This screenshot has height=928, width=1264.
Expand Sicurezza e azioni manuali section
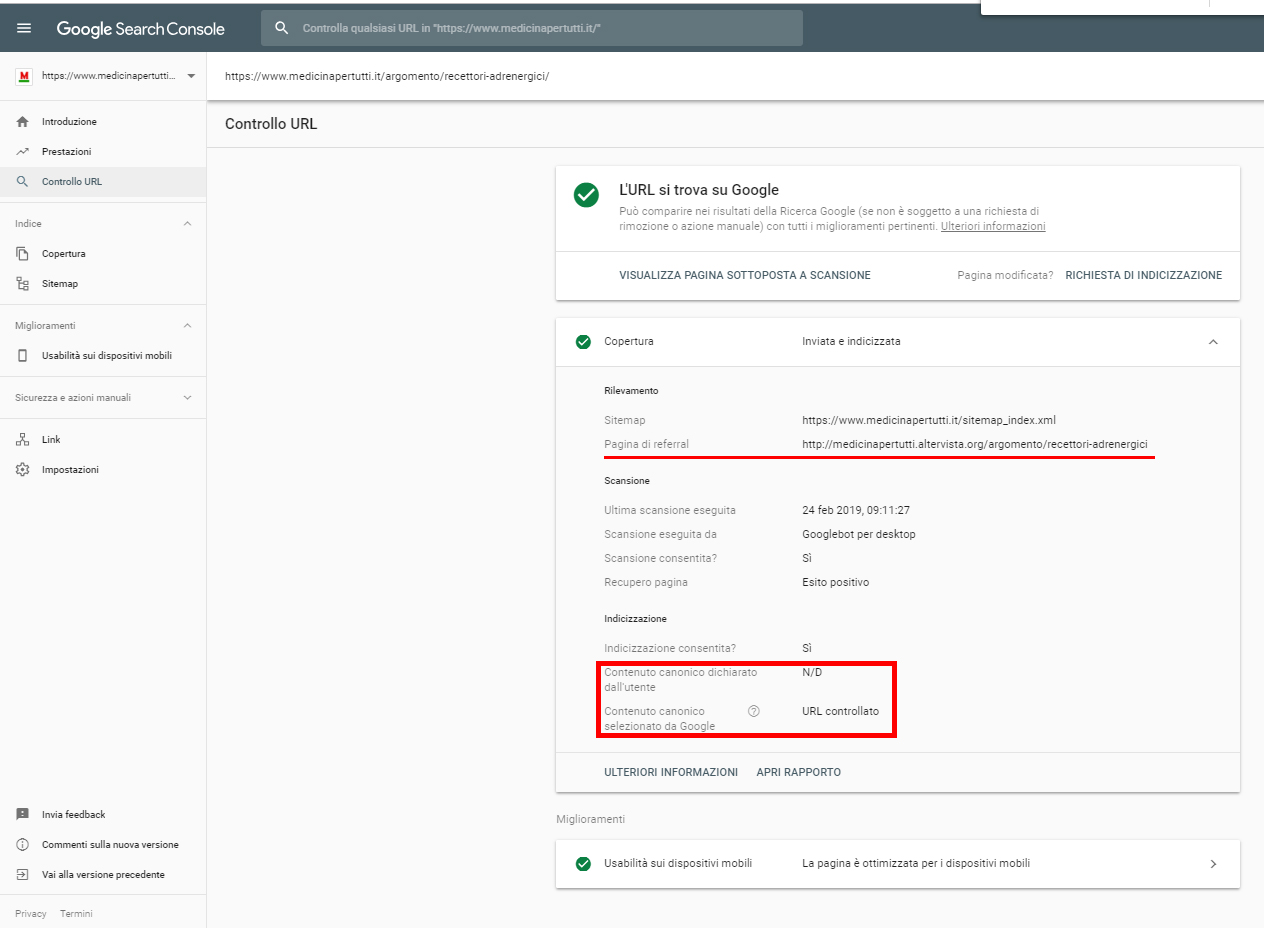pyautogui.click(x=187, y=398)
